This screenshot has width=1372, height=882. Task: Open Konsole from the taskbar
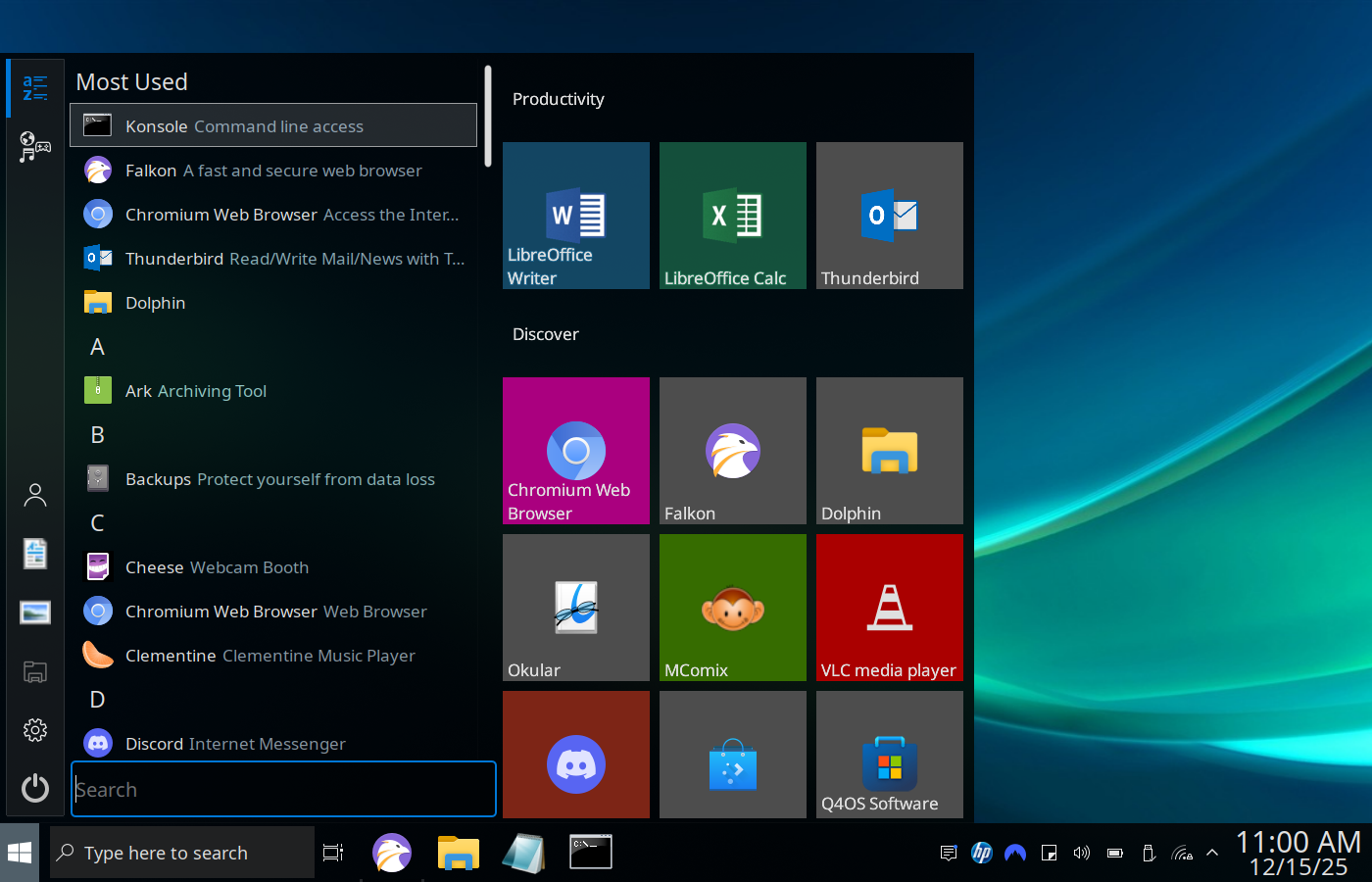coord(590,852)
